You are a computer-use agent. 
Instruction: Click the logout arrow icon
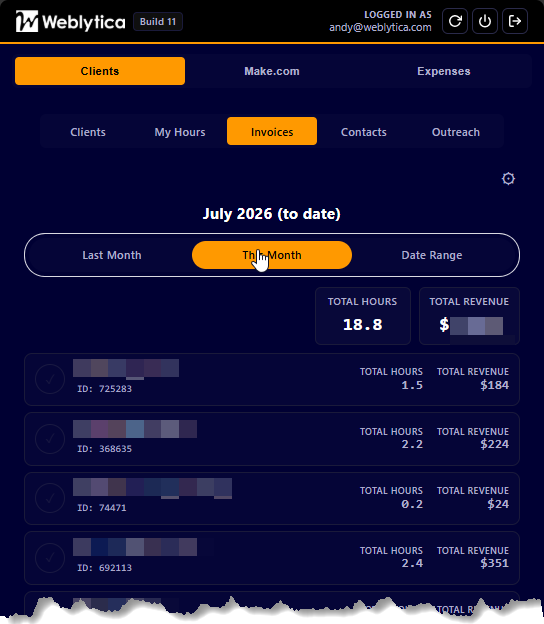click(515, 21)
